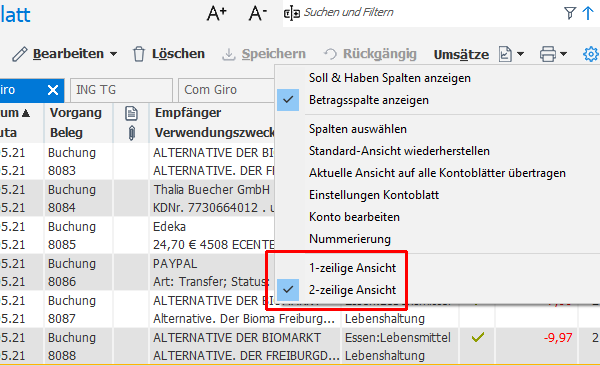Click the document column header icon

pos(131,113)
